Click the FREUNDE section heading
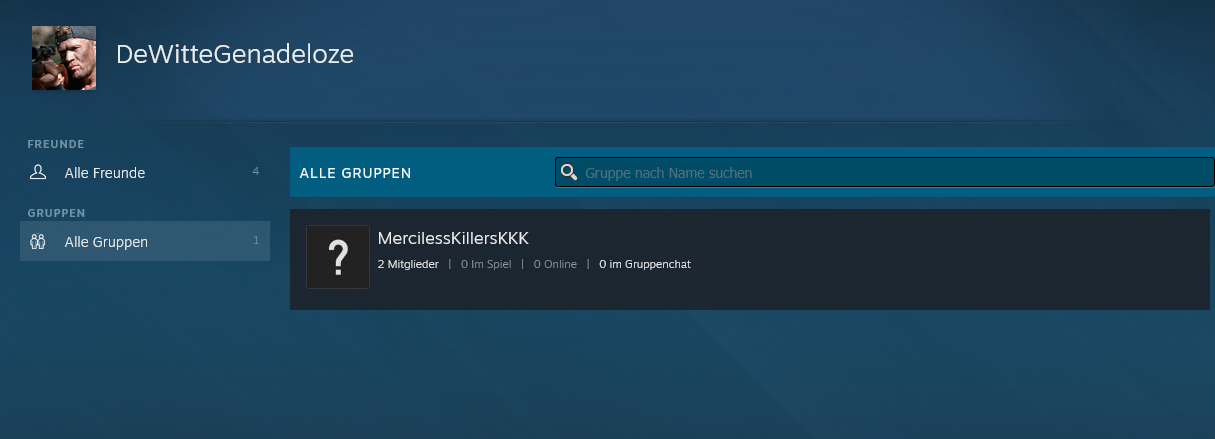The height and width of the screenshot is (439, 1215). click(56, 144)
